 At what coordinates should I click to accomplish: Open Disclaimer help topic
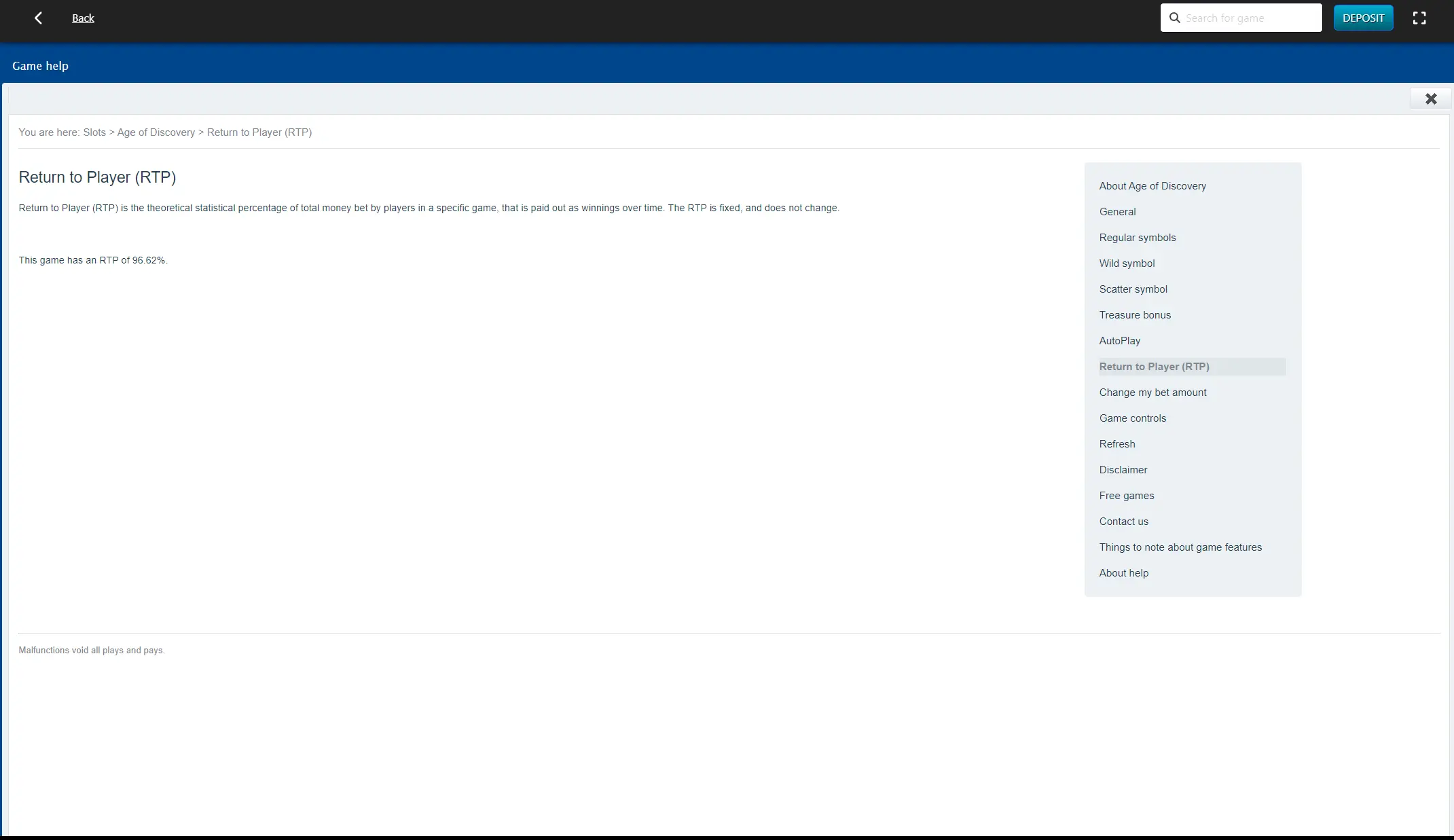[x=1123, y=470]
